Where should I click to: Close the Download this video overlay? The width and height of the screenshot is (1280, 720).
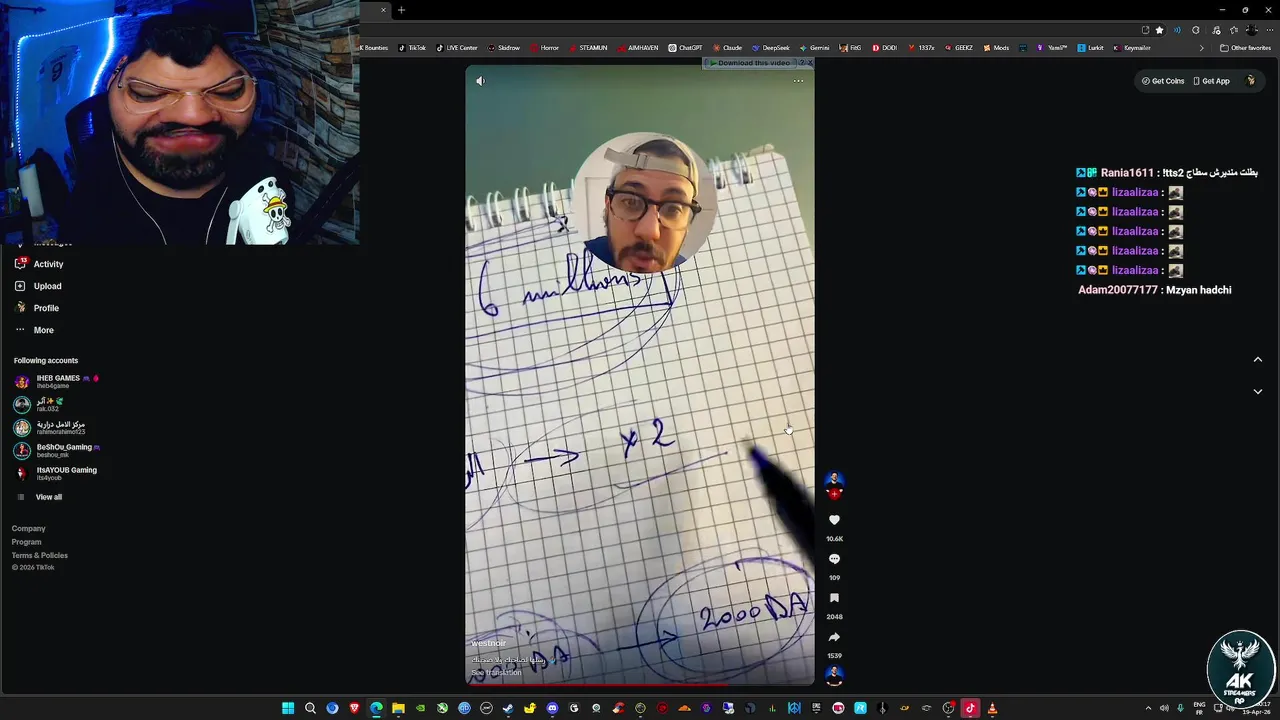point(810,63)
